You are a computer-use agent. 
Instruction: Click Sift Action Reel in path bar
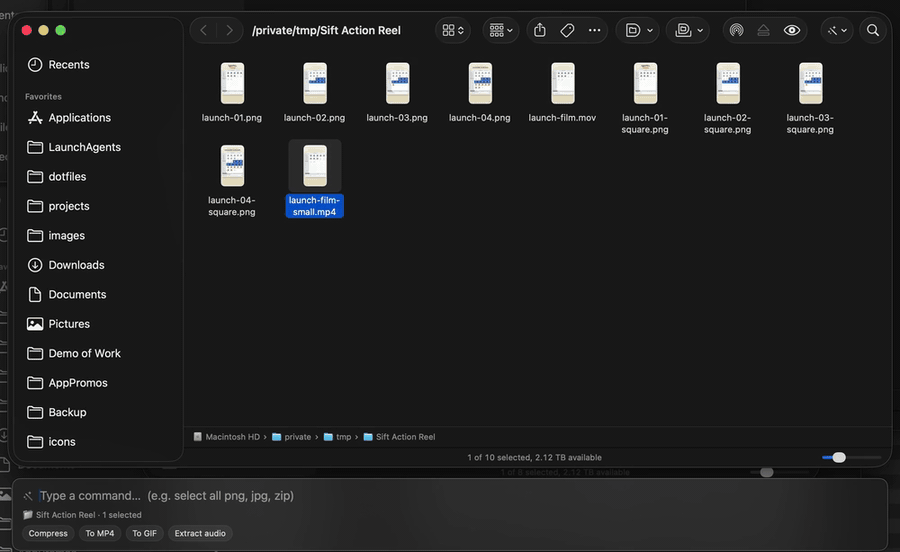(399, 437)
